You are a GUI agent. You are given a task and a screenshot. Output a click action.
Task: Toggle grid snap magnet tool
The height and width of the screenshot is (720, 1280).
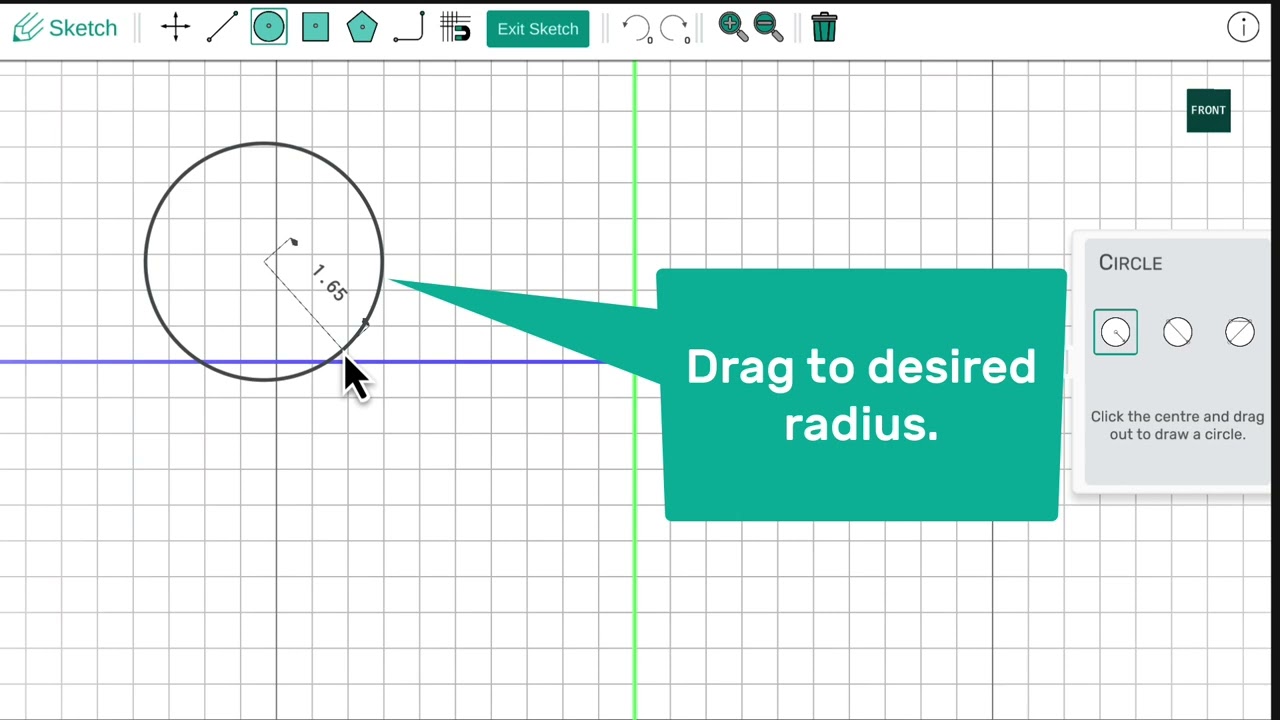point(455,28)
